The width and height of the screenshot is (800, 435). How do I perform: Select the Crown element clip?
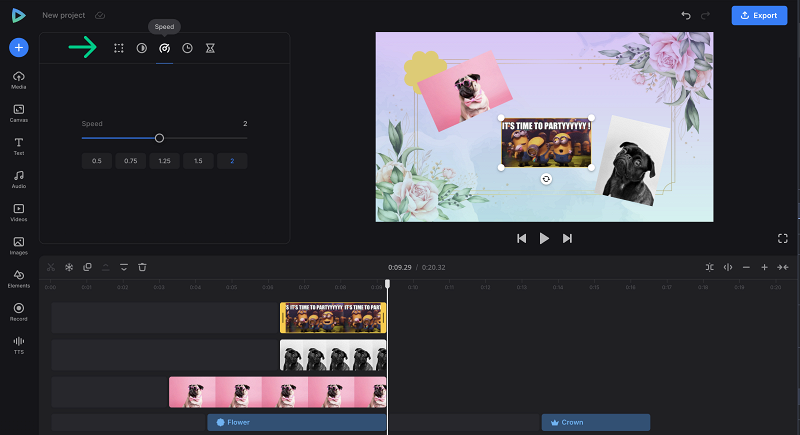coord(595,422)
